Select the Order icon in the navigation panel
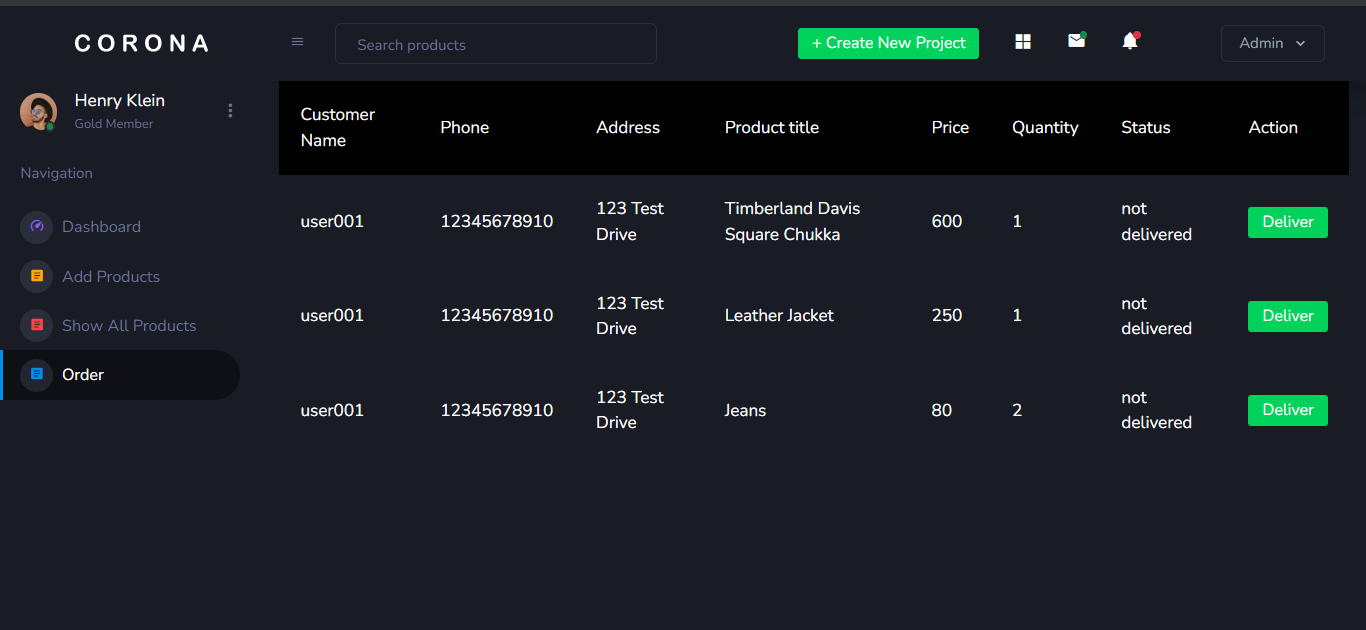The width and height of the screenshot is (1366, 630). coord(36,374)
